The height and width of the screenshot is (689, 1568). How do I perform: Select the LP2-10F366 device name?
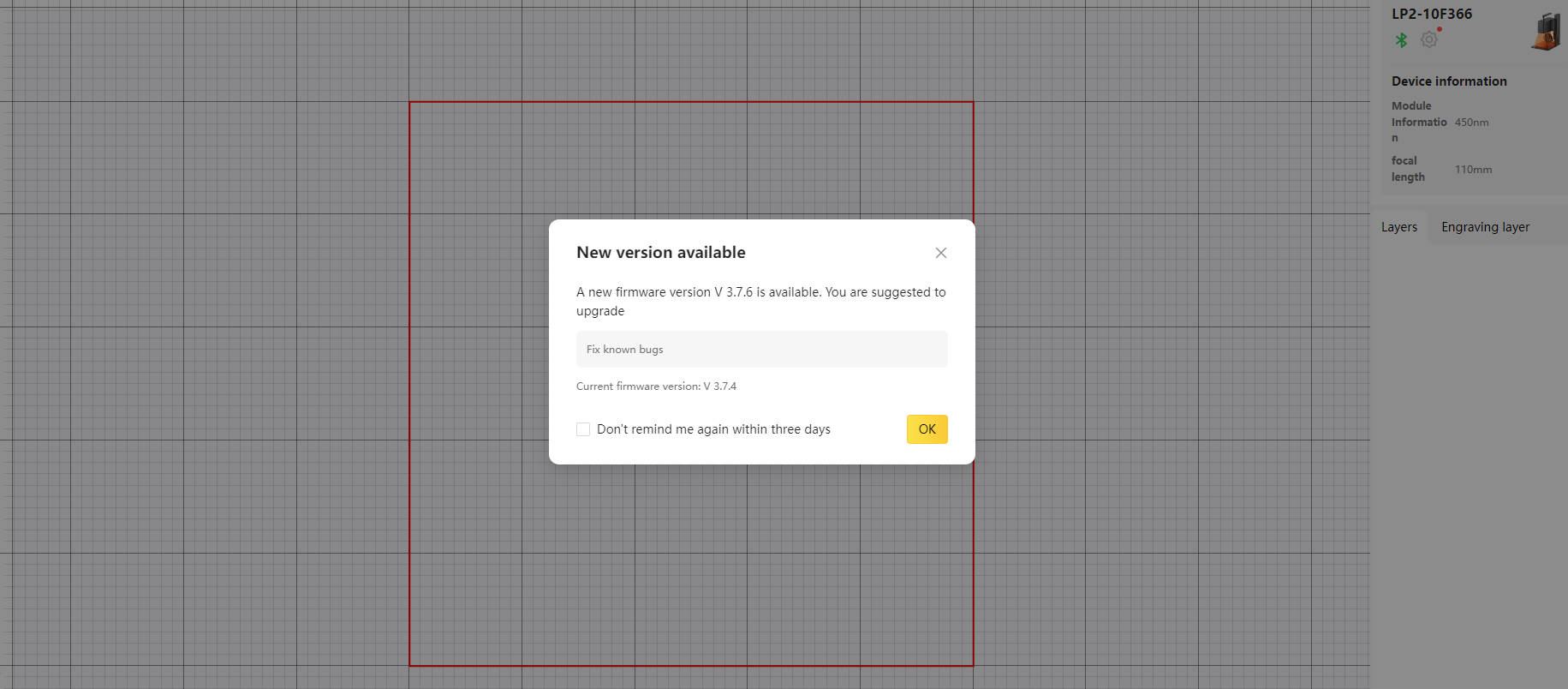[1431, 14]
